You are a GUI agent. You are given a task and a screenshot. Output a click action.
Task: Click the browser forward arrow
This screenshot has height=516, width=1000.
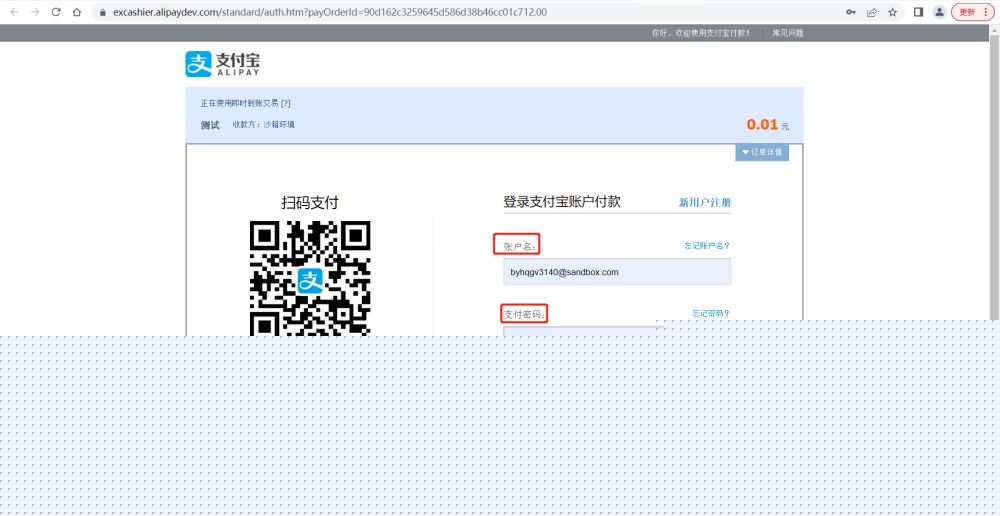35,12
